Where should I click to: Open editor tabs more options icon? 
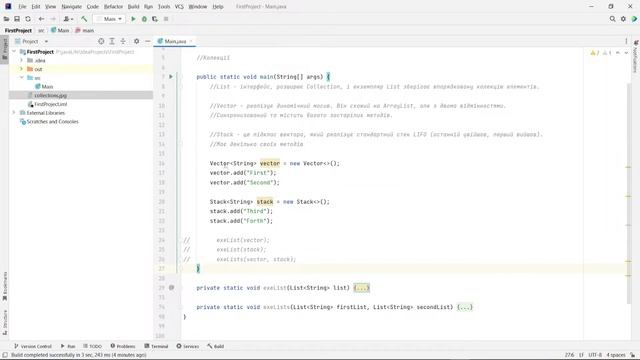click(x=626, y=41)
